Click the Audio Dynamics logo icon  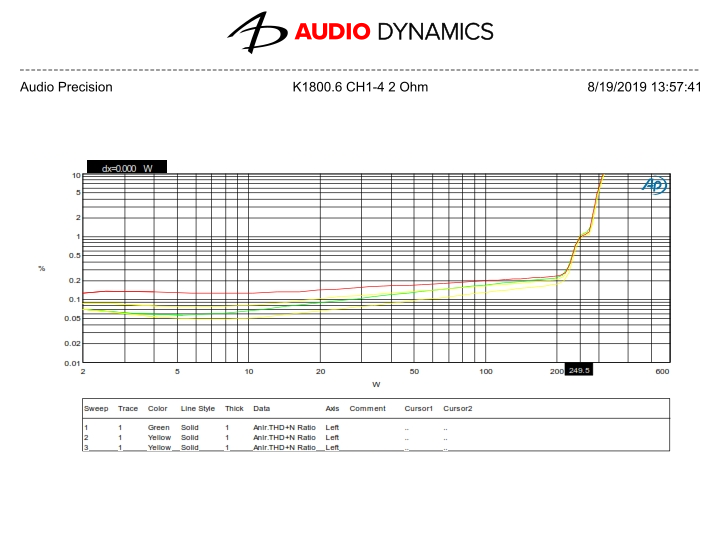click(x=256, y=32)
